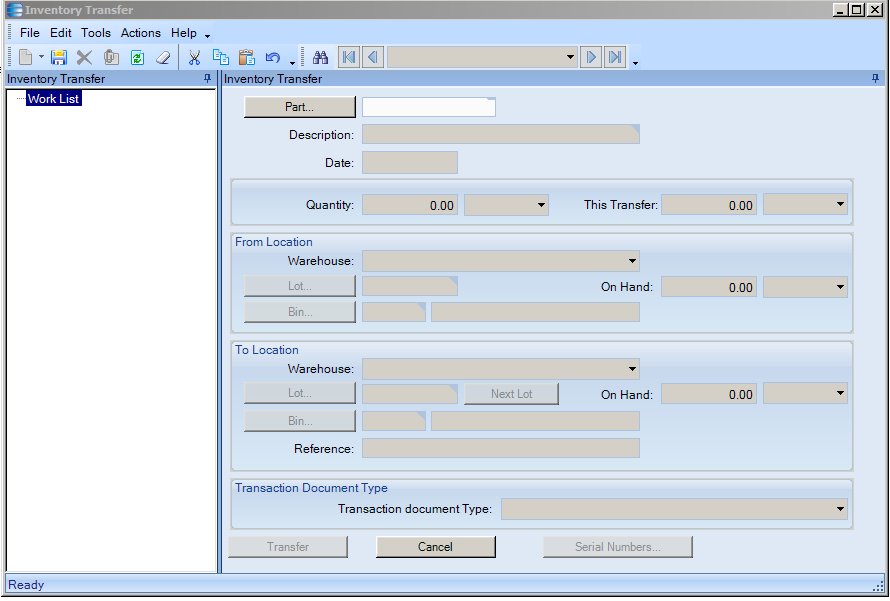Select Work List in the tree
This screenshot has width=890, height=601.
coord(53,99)
